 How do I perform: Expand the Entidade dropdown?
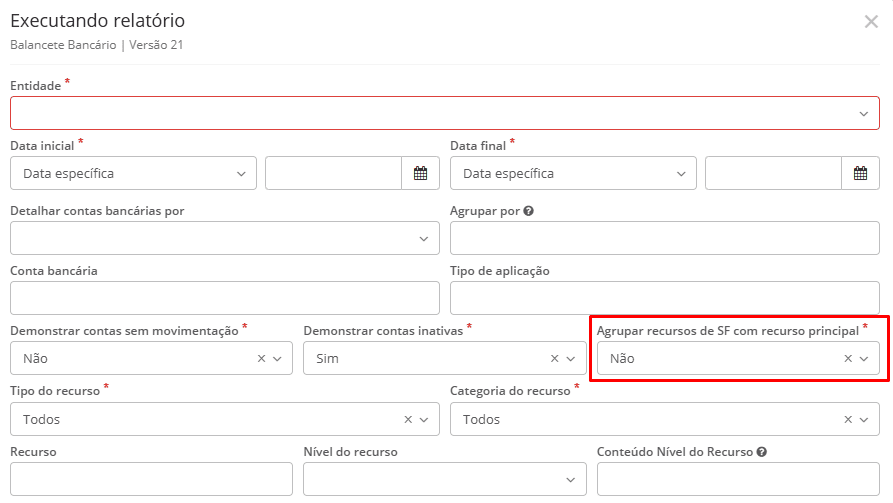pyautogui.click(x=445, y=113)
